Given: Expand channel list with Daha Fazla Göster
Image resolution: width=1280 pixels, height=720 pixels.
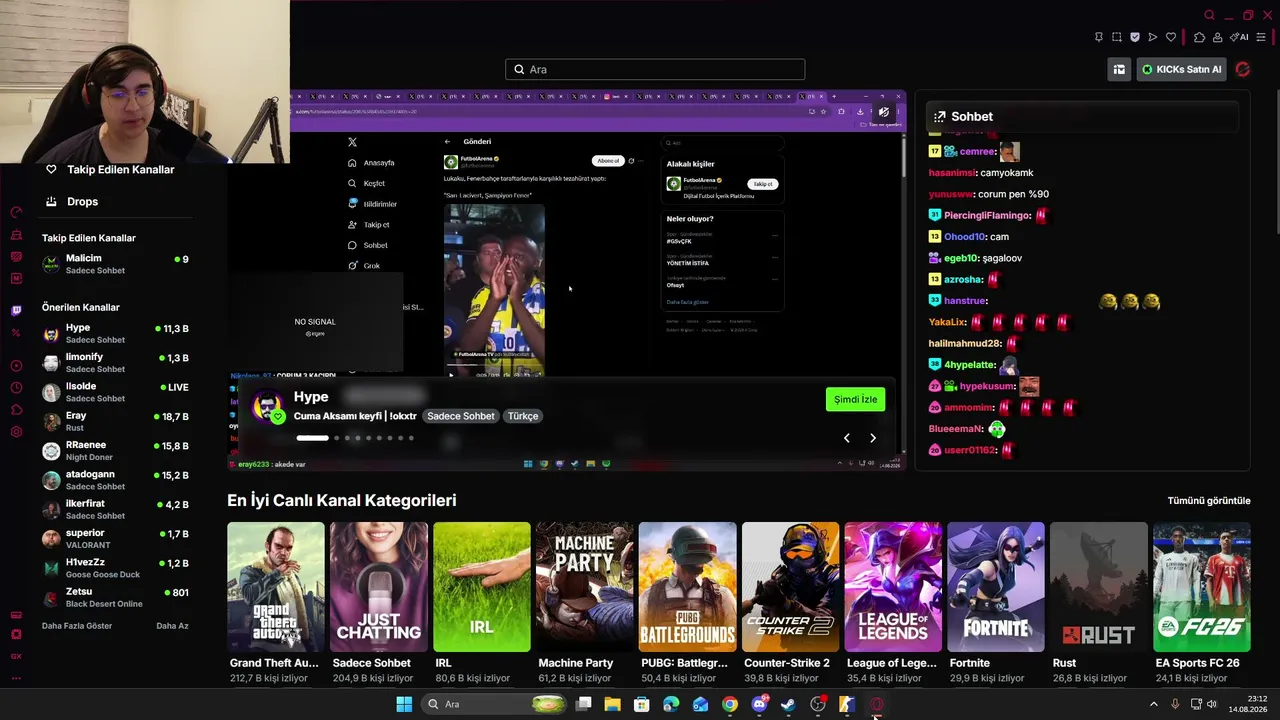Looking at the screenshot, I should pyautogui.click(x=77, y=626).
